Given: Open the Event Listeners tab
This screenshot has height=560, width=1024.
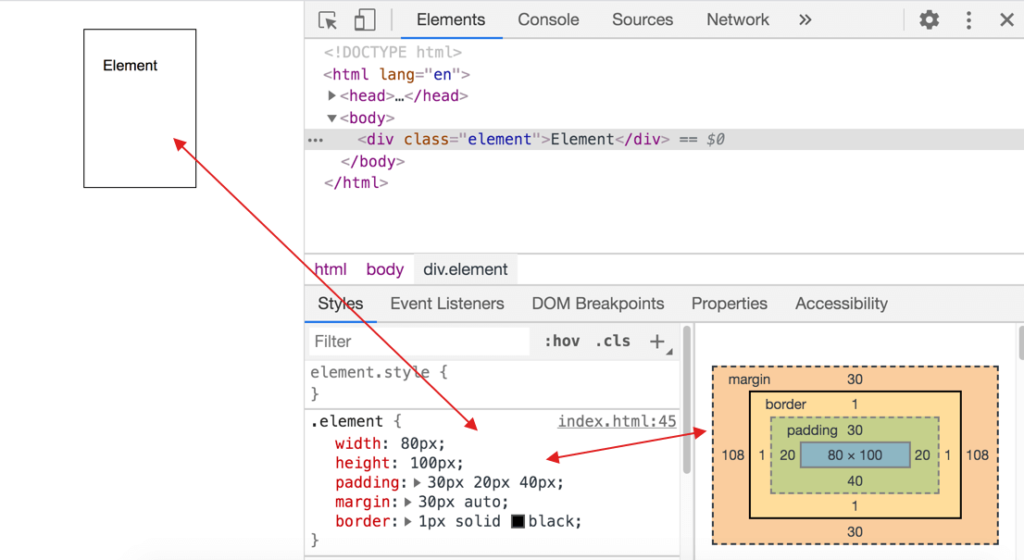Looking at the screenshot, I should [447, 304].
